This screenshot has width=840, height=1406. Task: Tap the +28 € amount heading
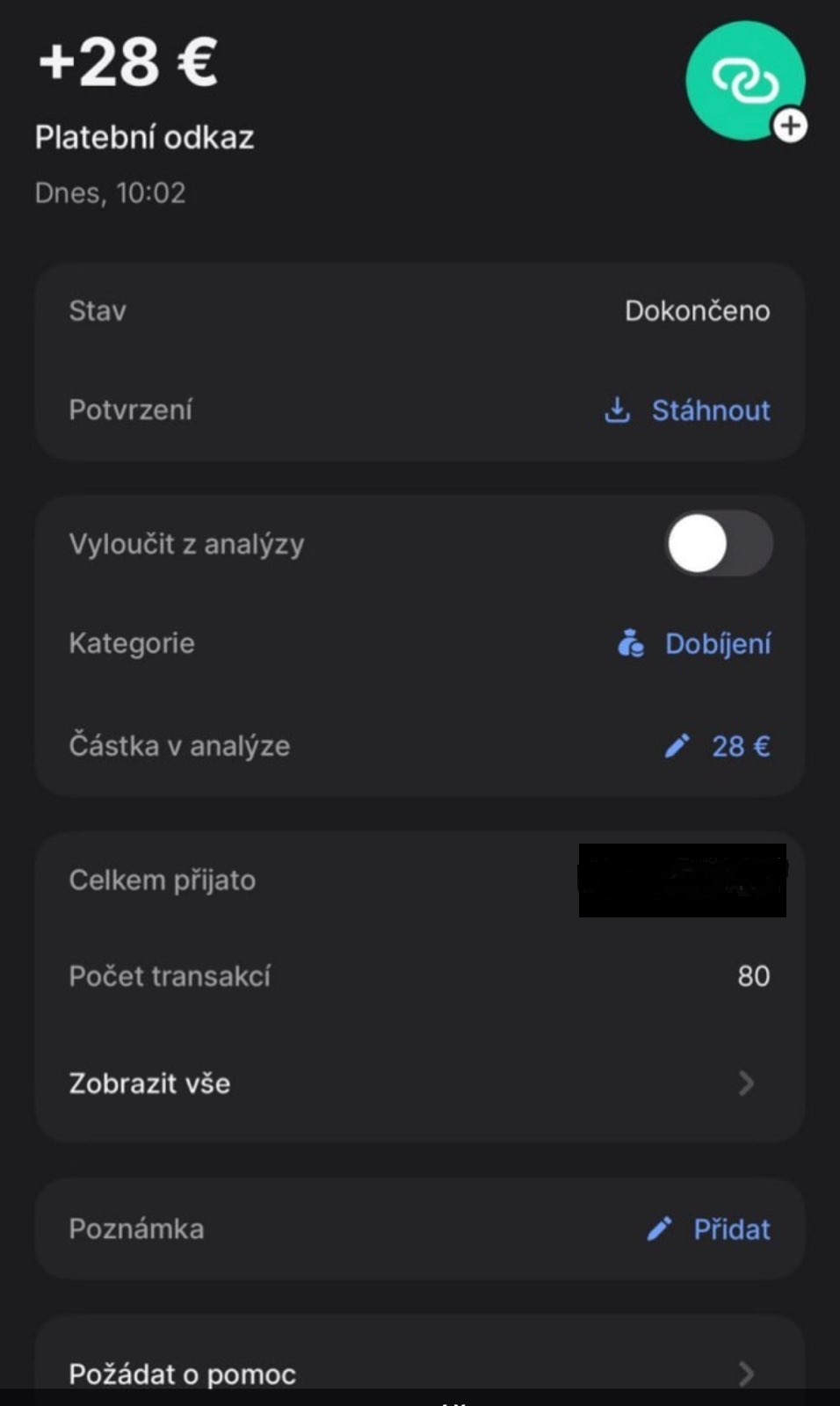point(128,62)
